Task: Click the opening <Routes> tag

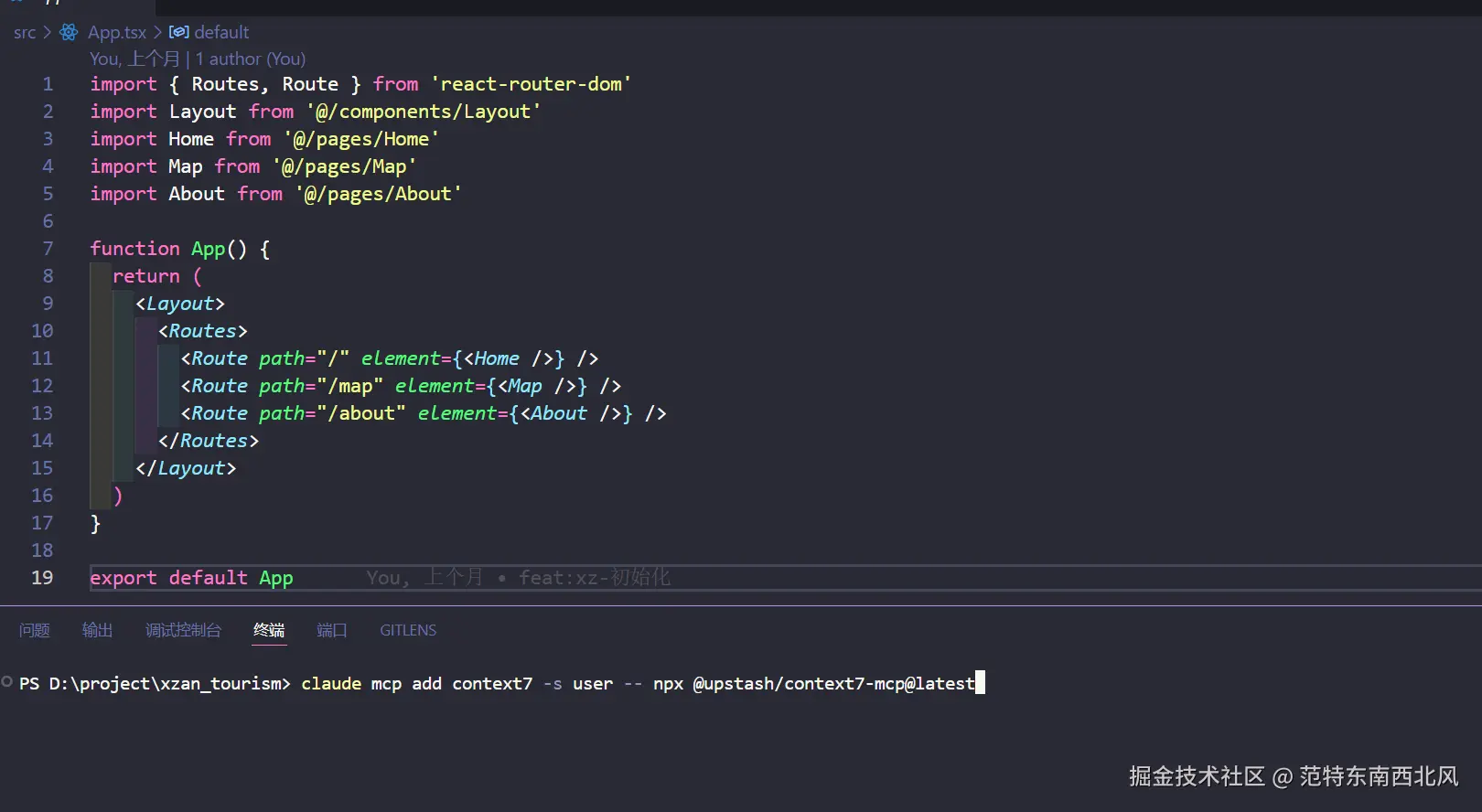Action: (203, 331)
